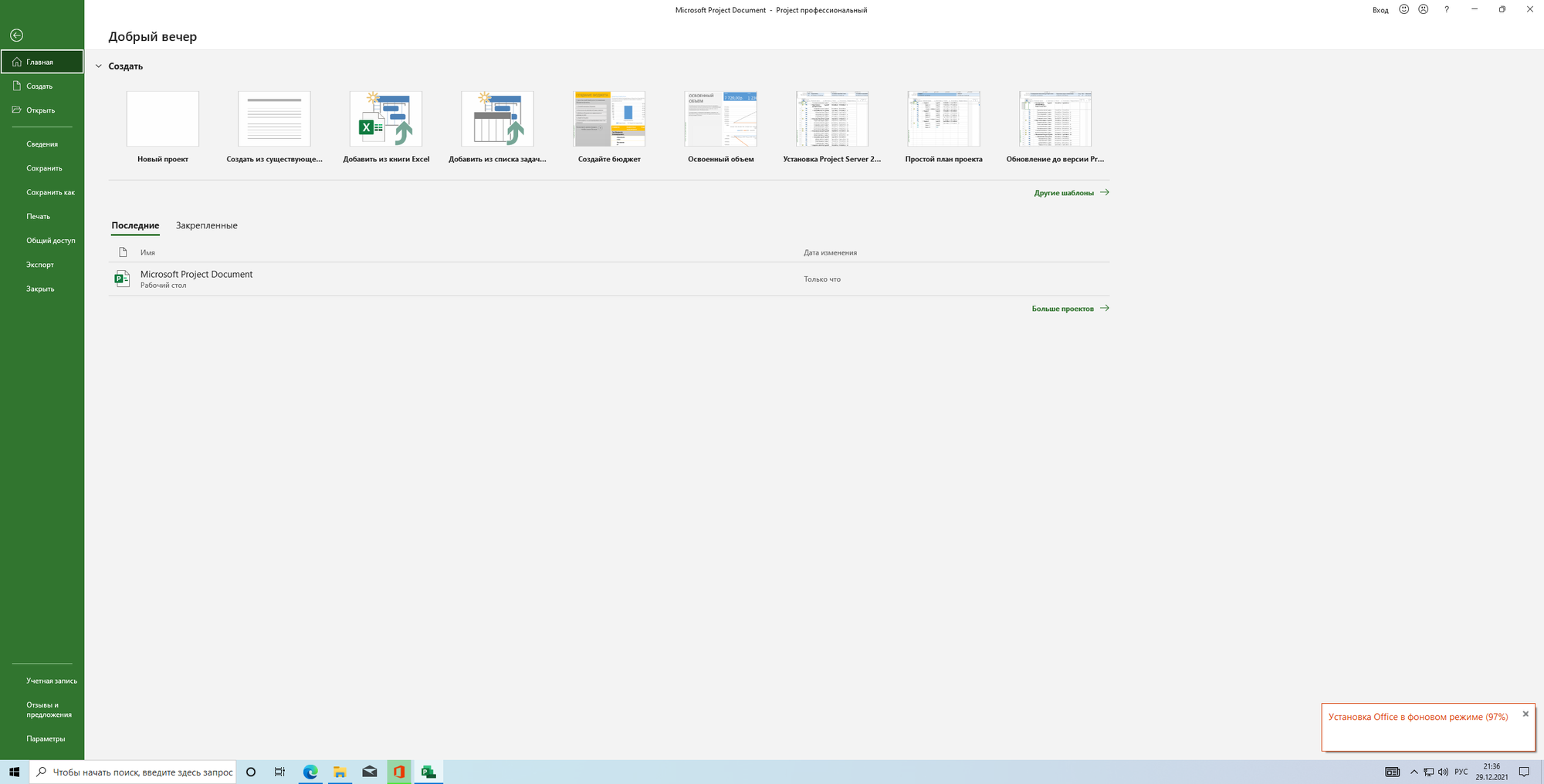Open Обновление до версии template
Screen dimensions: 1544x784
tap(1055, 127)
